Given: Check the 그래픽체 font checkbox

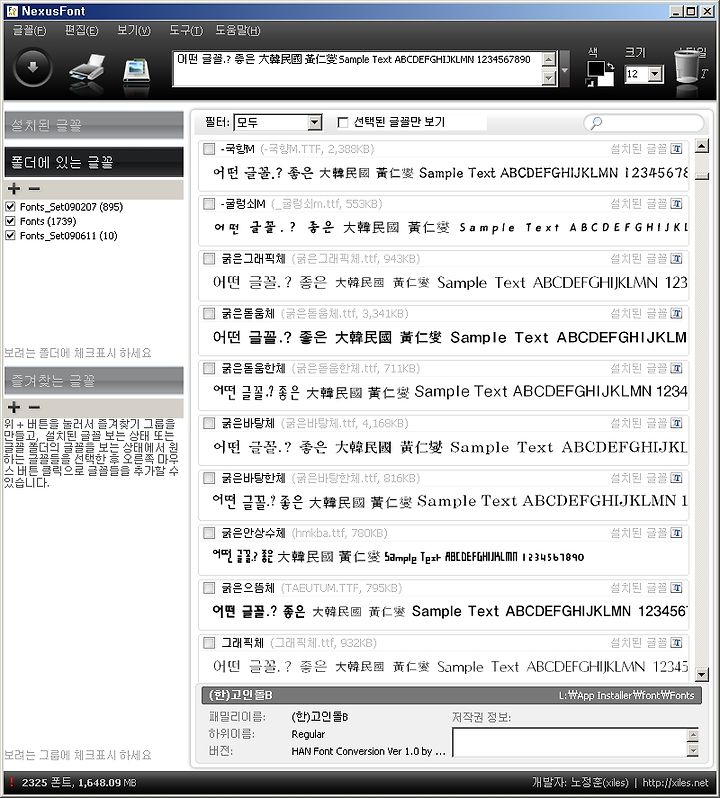Looking at the screenshot, I should click(209, 643).
